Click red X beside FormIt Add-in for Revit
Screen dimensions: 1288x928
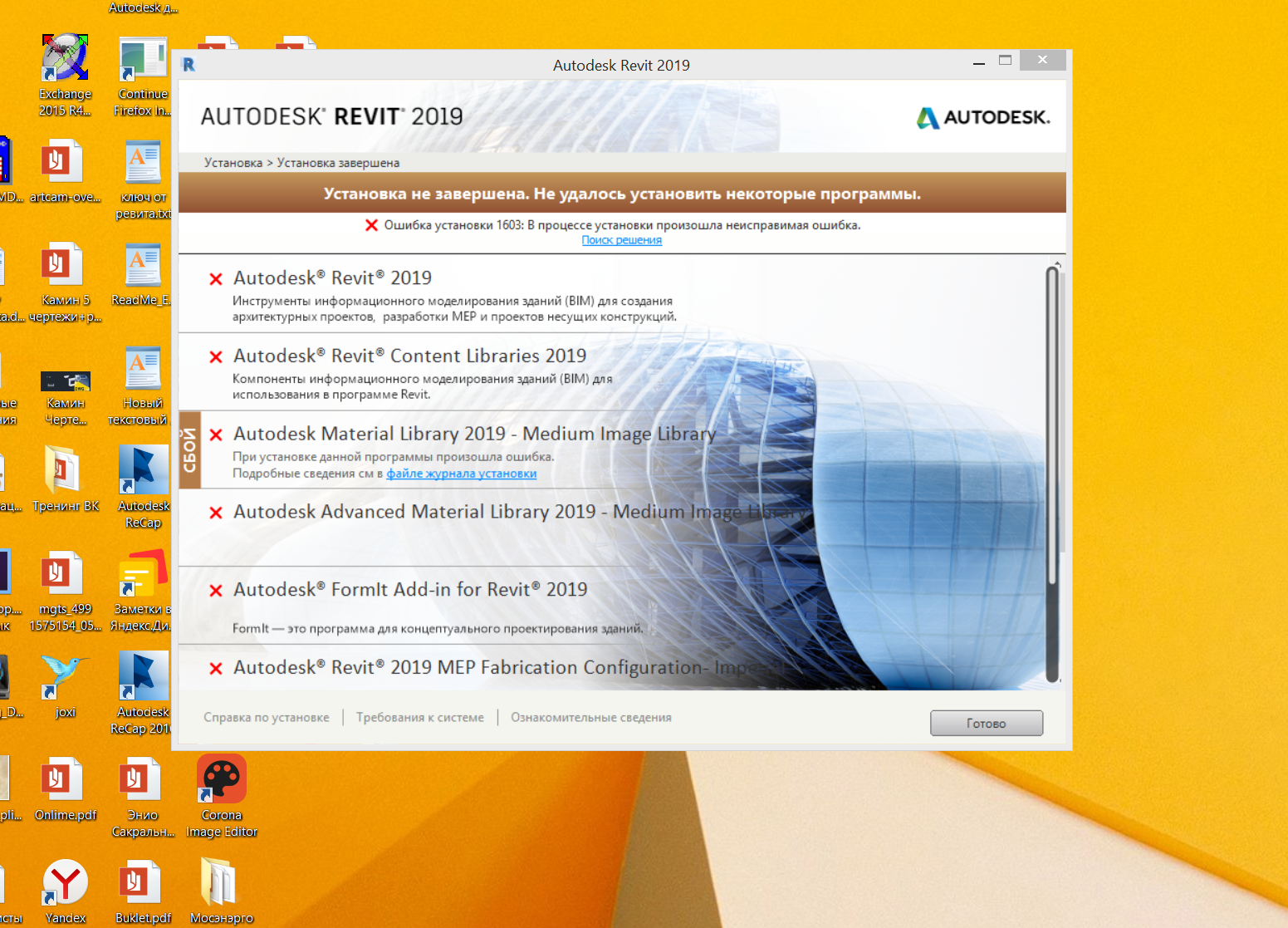[216, 592]
